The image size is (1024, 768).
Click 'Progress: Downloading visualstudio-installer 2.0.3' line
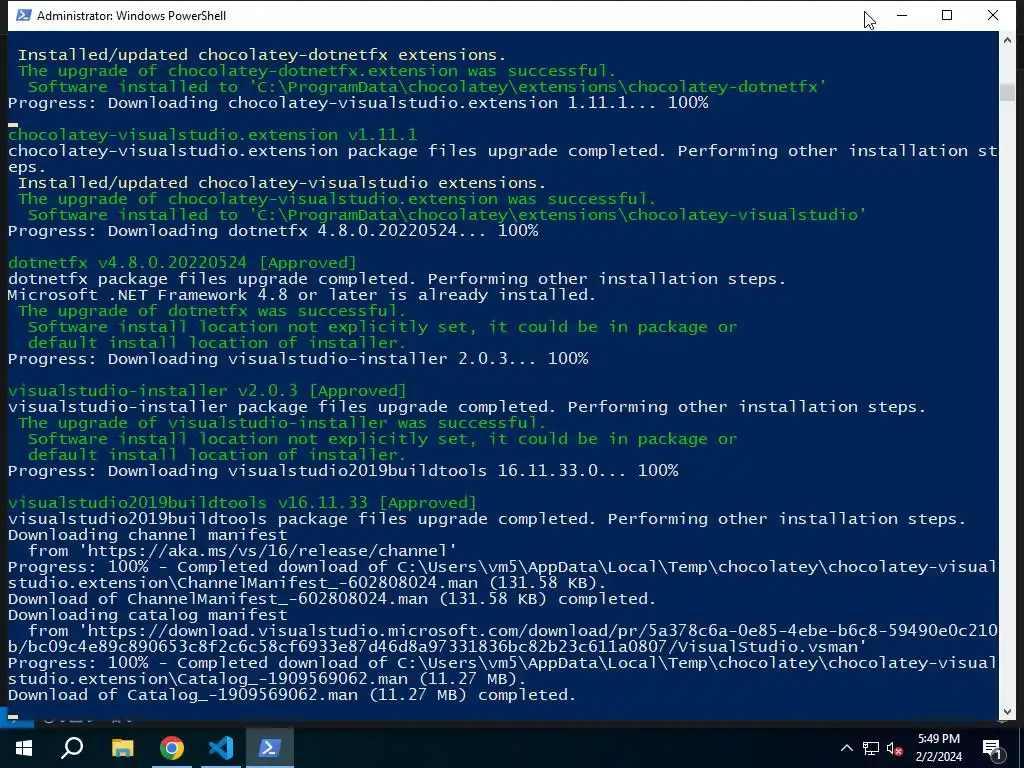click(298, 359)
